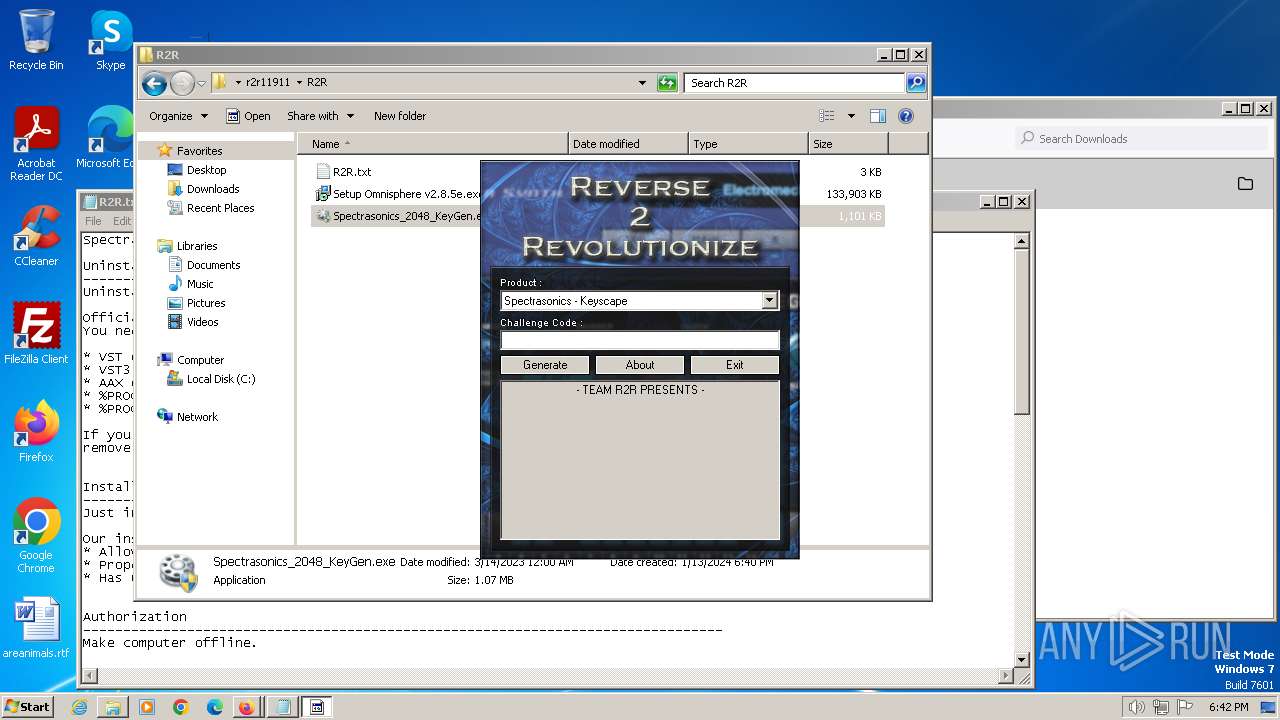This screenshot has height=720, width=1280.
Task: Expand the address bar history dropdown
Action: (642, 83)
